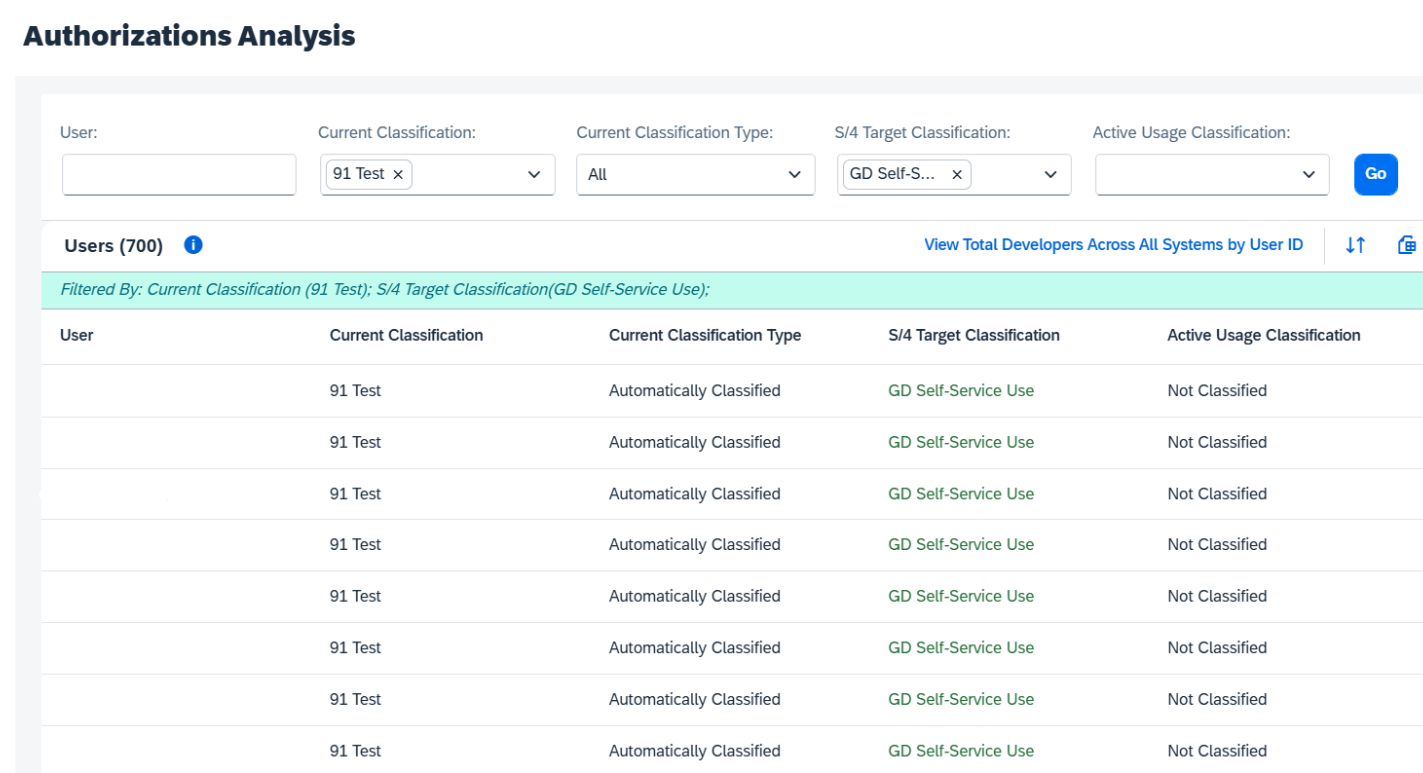1423x773 pixels.
Task: Expand the Current Classification dropdown arrow
Action: [x=534, y=175]
